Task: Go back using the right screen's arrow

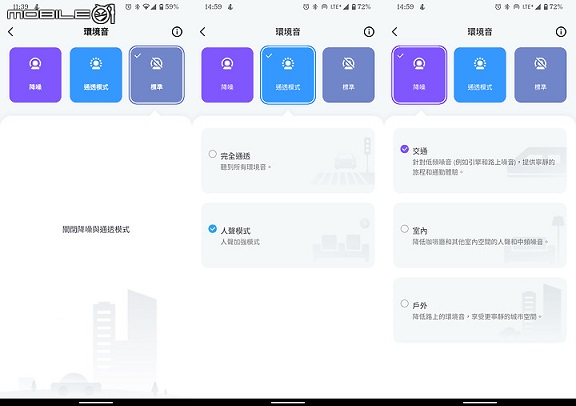Action: tap(395, 32)
